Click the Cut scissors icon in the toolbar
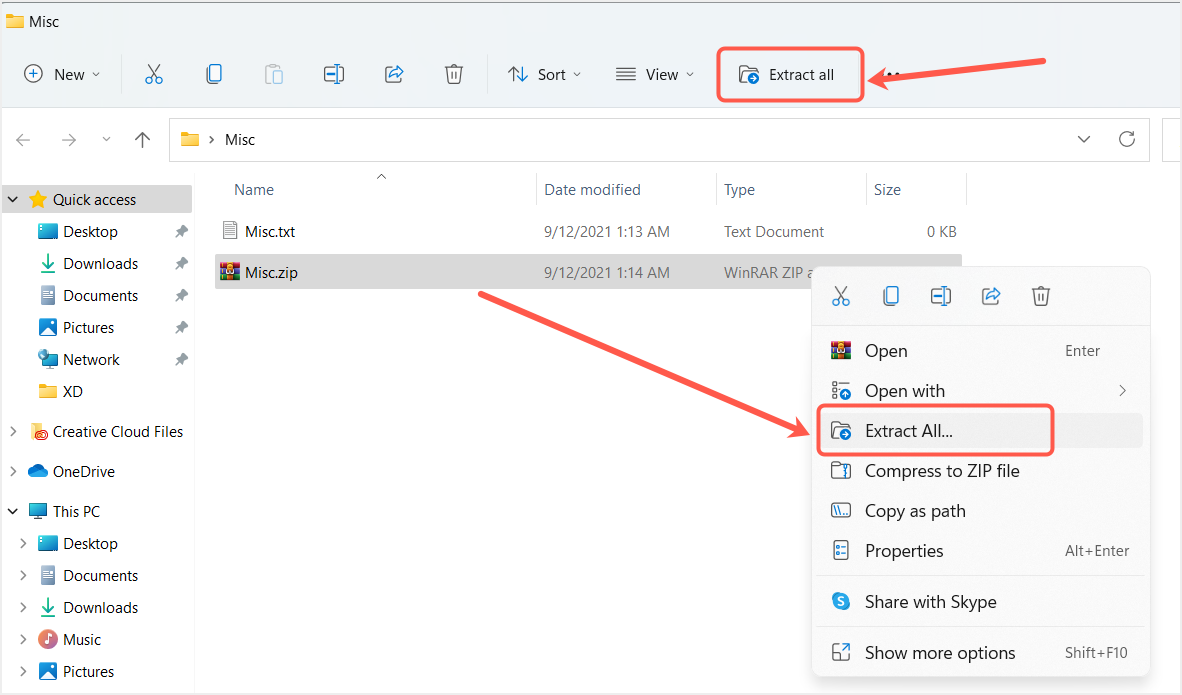This screenshot has width=1182, height=695. point(153,74)
